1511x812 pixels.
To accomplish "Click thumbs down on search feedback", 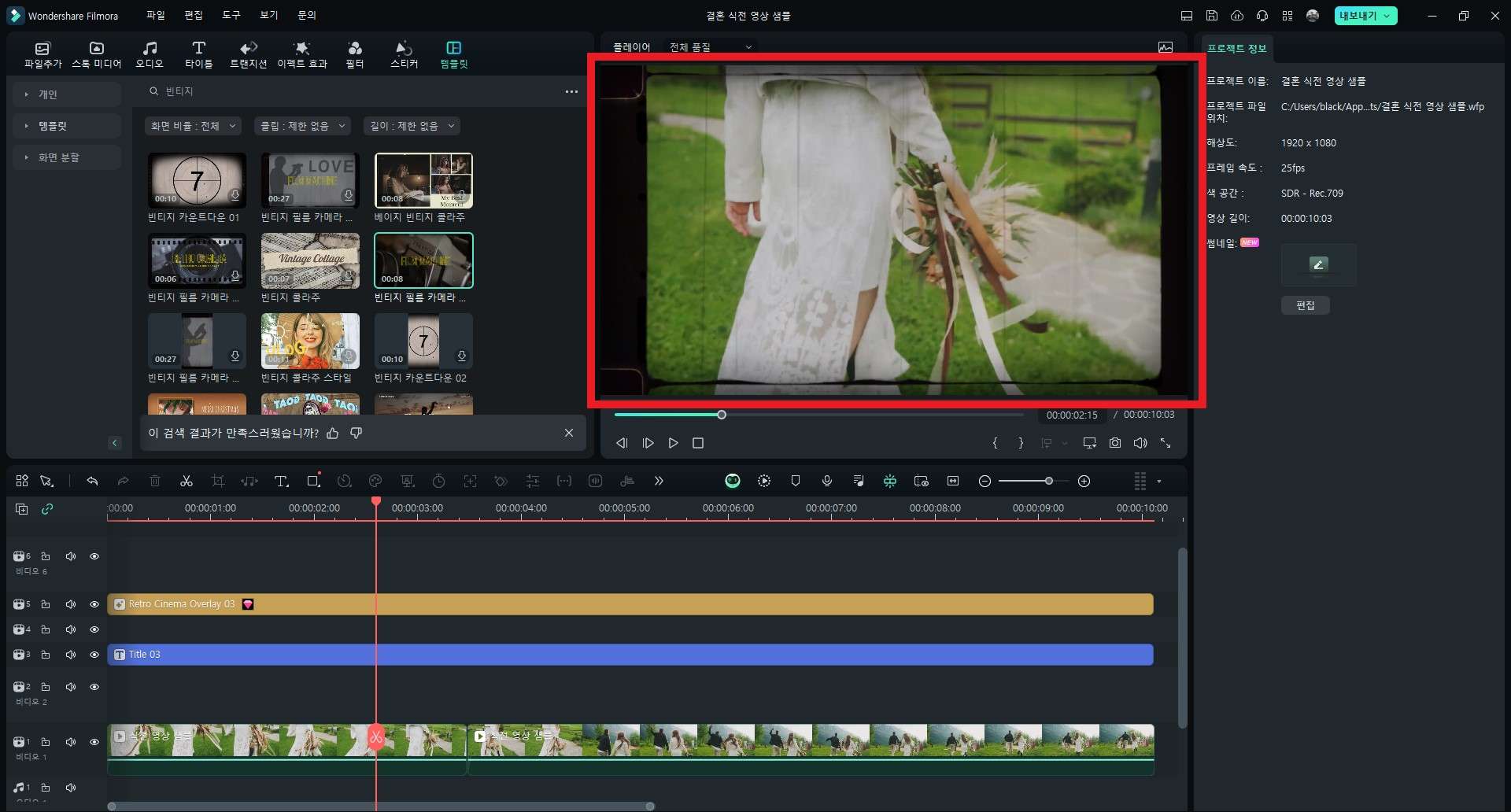I will tap(356, 433).
